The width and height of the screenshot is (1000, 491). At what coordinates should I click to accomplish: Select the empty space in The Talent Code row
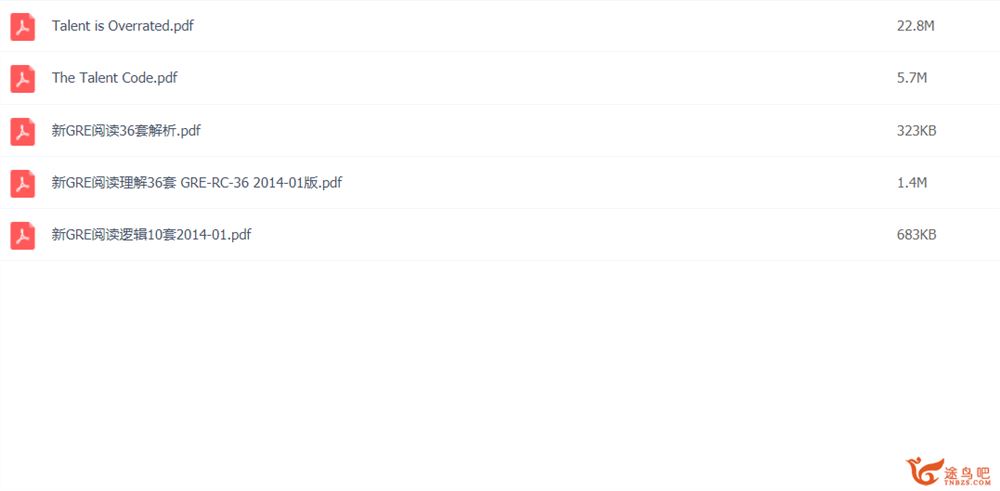536,78
